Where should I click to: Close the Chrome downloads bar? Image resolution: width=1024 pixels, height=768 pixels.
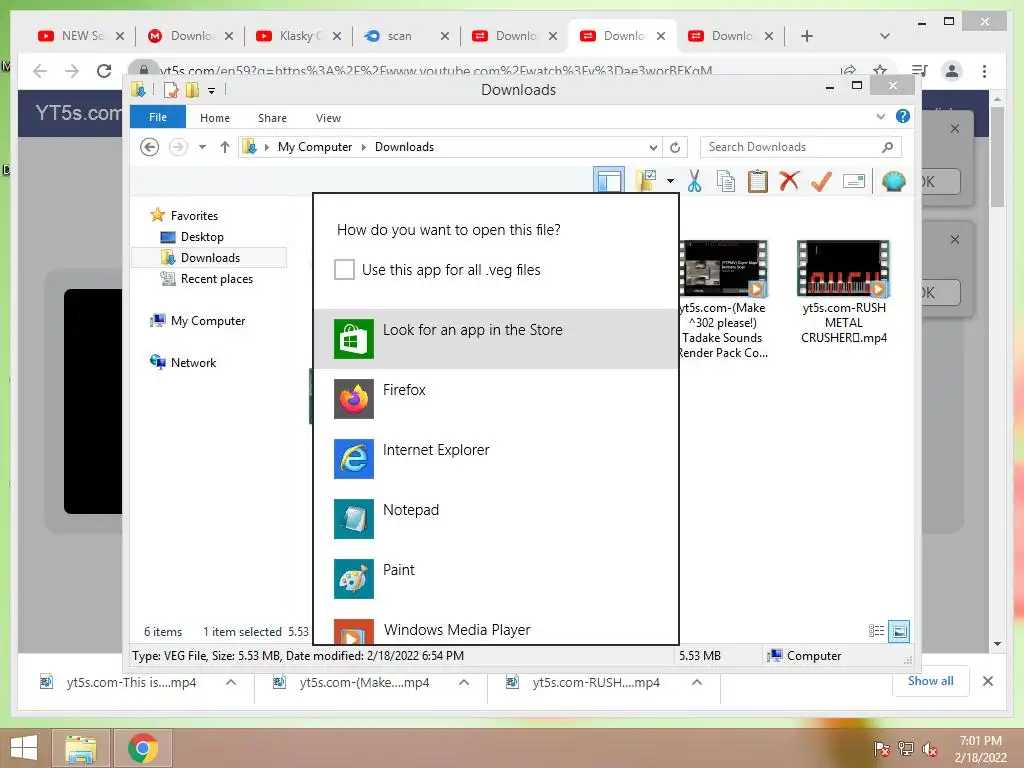point(988,681)
